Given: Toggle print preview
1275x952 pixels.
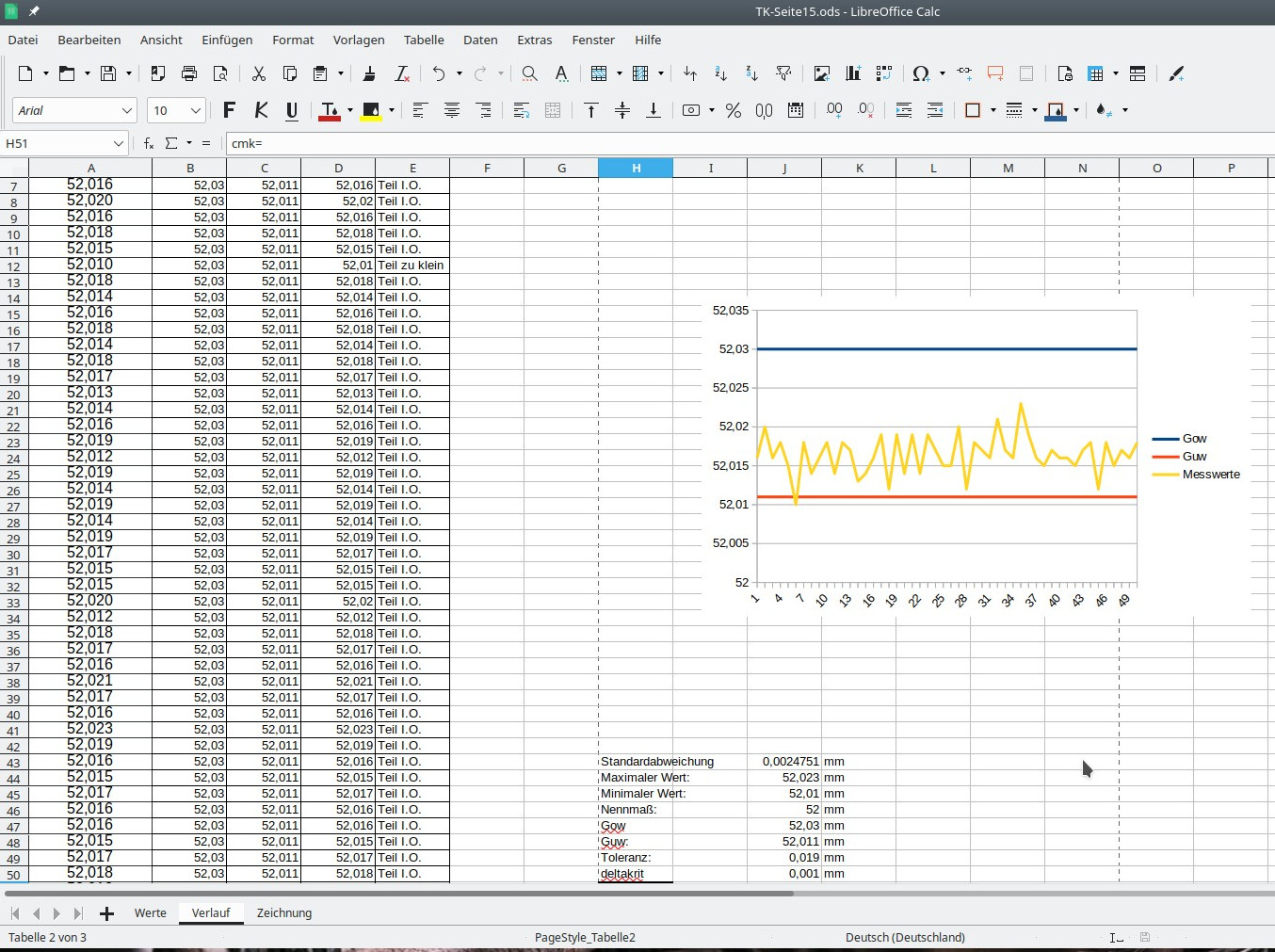Looking at the screenshot, I should [220, 73].
